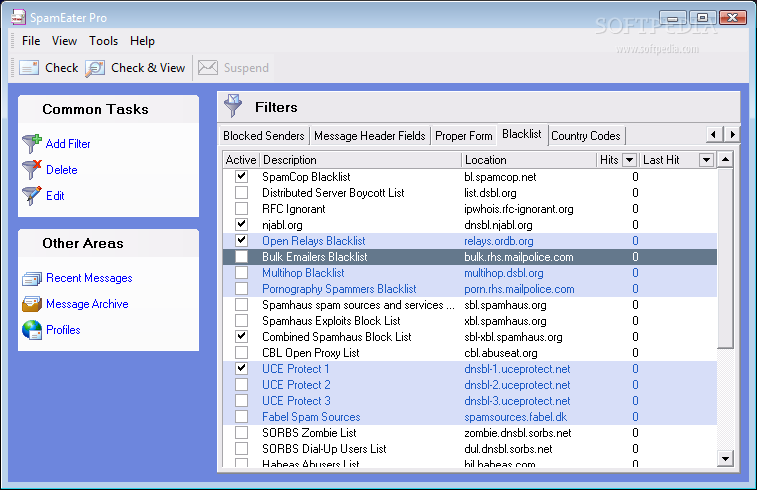This screenshot has width=757, height=490.
Task: Click dnsbl-3.uceprotect.net location cell
Action: tap(517, 401)
